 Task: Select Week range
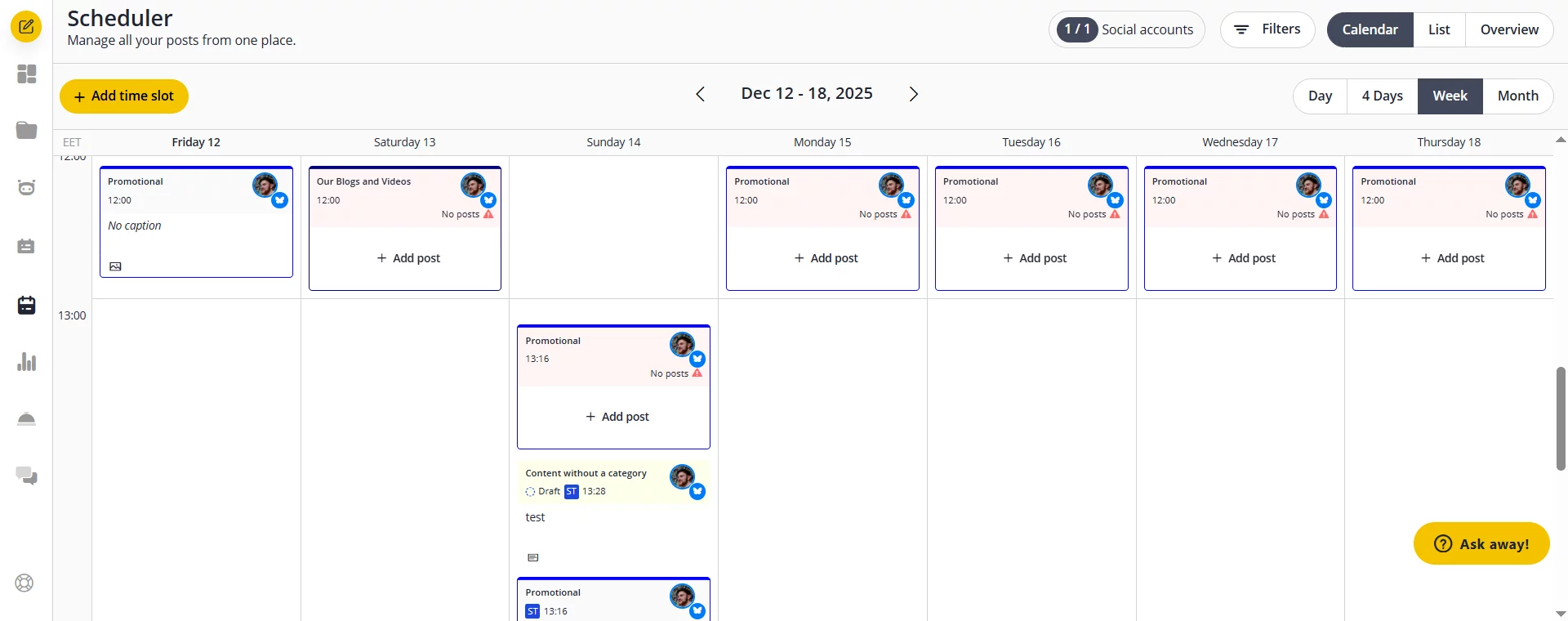1450,96
